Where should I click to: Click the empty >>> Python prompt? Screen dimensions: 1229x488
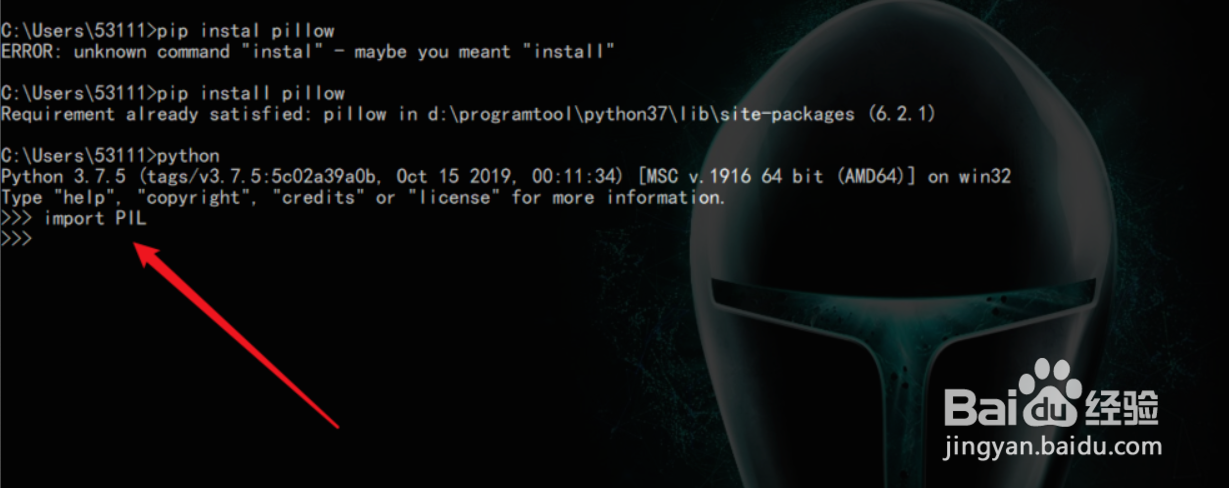(x=17, y=240)
